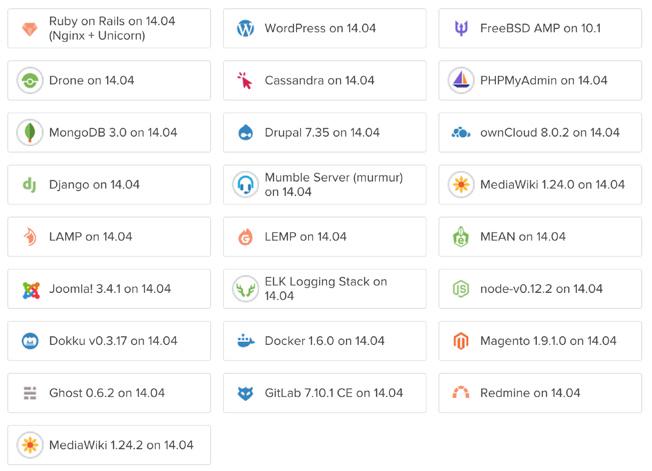652x471 pixels.
Task: Click the Ghost gray bars icon
Action: tap(30, 393)
